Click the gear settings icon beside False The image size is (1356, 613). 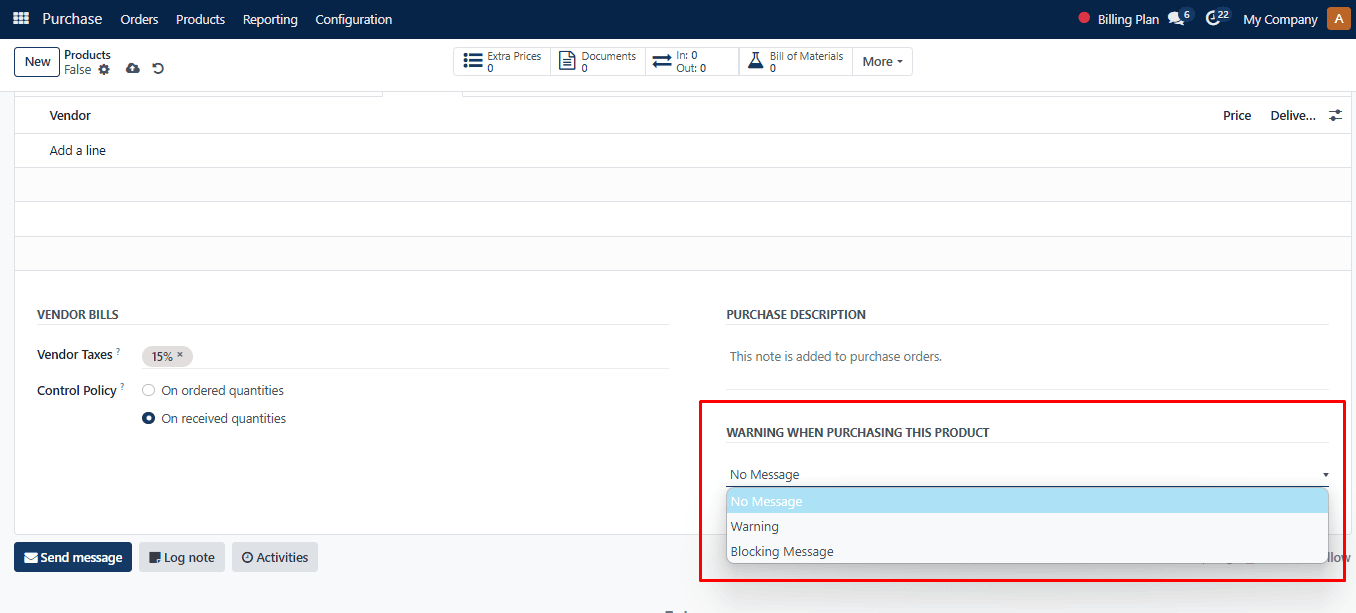[104, 70]
